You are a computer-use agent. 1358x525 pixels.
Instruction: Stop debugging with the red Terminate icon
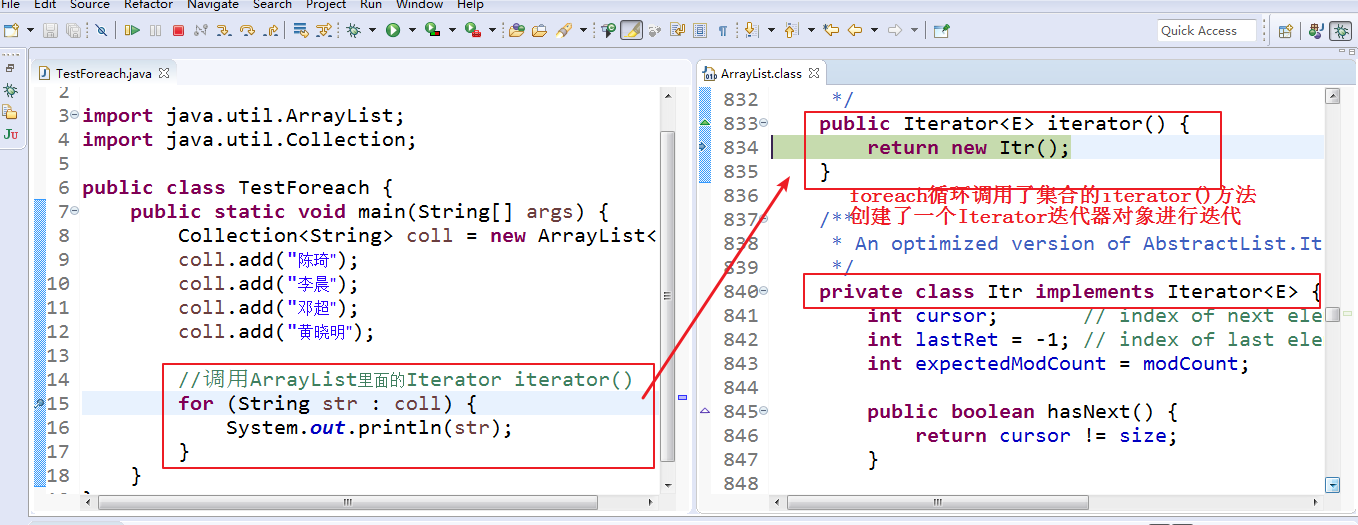[x=178, y=31]
